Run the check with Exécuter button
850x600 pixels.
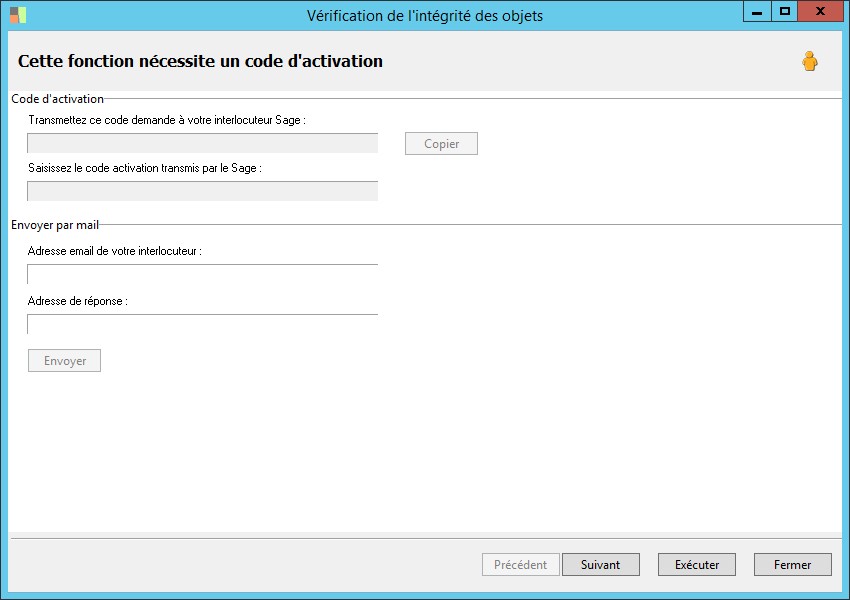[x=697, y=565]
